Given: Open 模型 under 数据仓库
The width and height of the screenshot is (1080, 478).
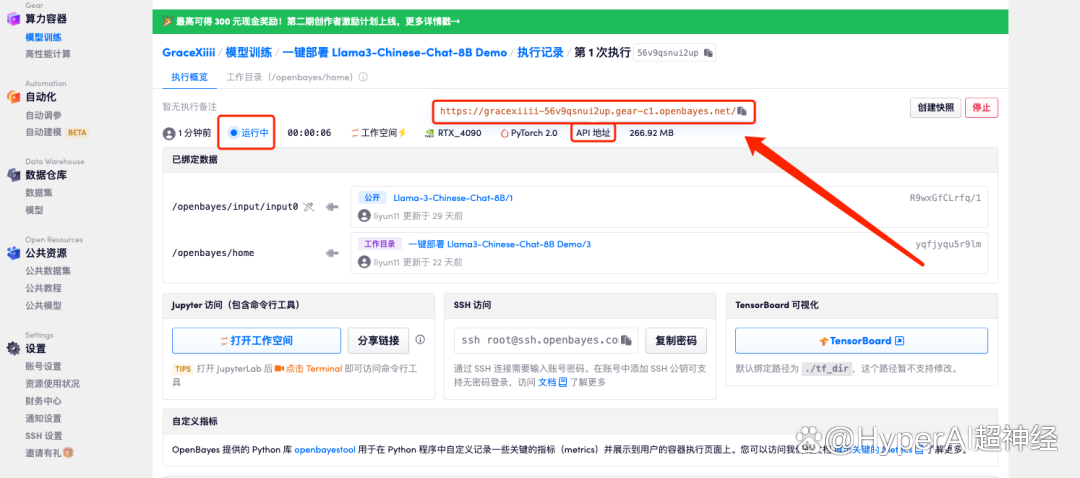Looking at the screenshot, I should pyautogui.click(x=34, y=210).
